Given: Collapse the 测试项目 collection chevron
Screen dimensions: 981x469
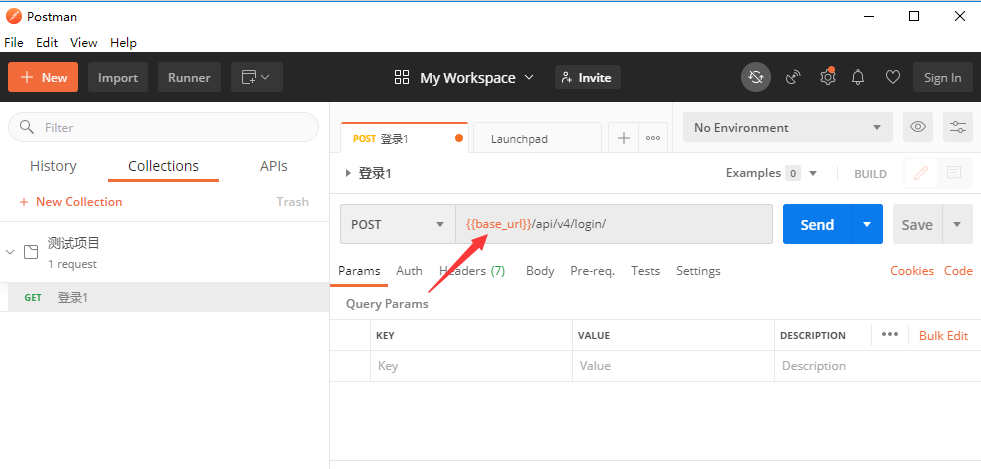Looking at the screenshot, I should (x=9, y=251).
